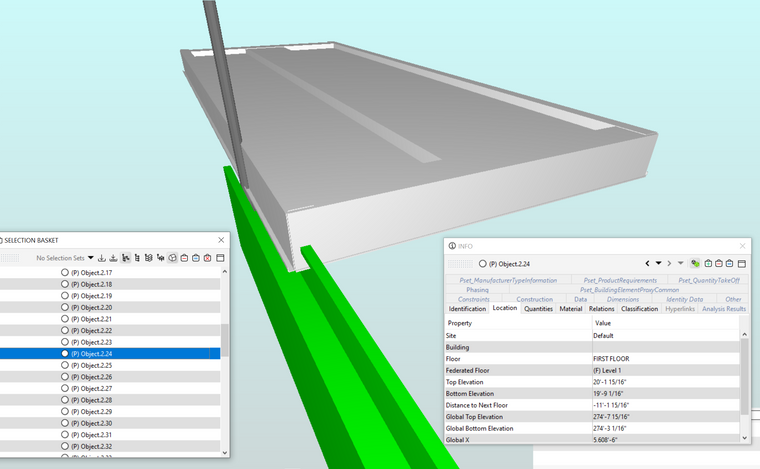Switch to the Identification tab
Image resolution: width=760 pixels, height=469 pixels.
[467, 309]
